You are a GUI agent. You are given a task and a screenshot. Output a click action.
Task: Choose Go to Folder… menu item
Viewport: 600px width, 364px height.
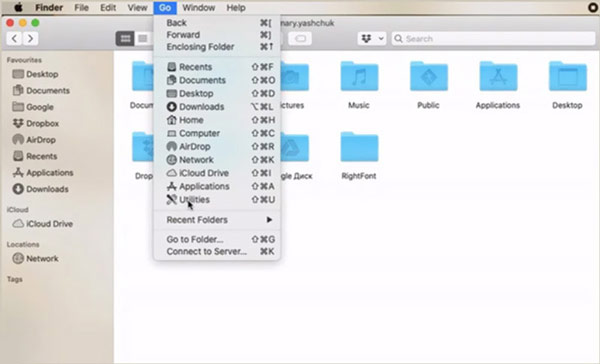(x=217, y=240)
